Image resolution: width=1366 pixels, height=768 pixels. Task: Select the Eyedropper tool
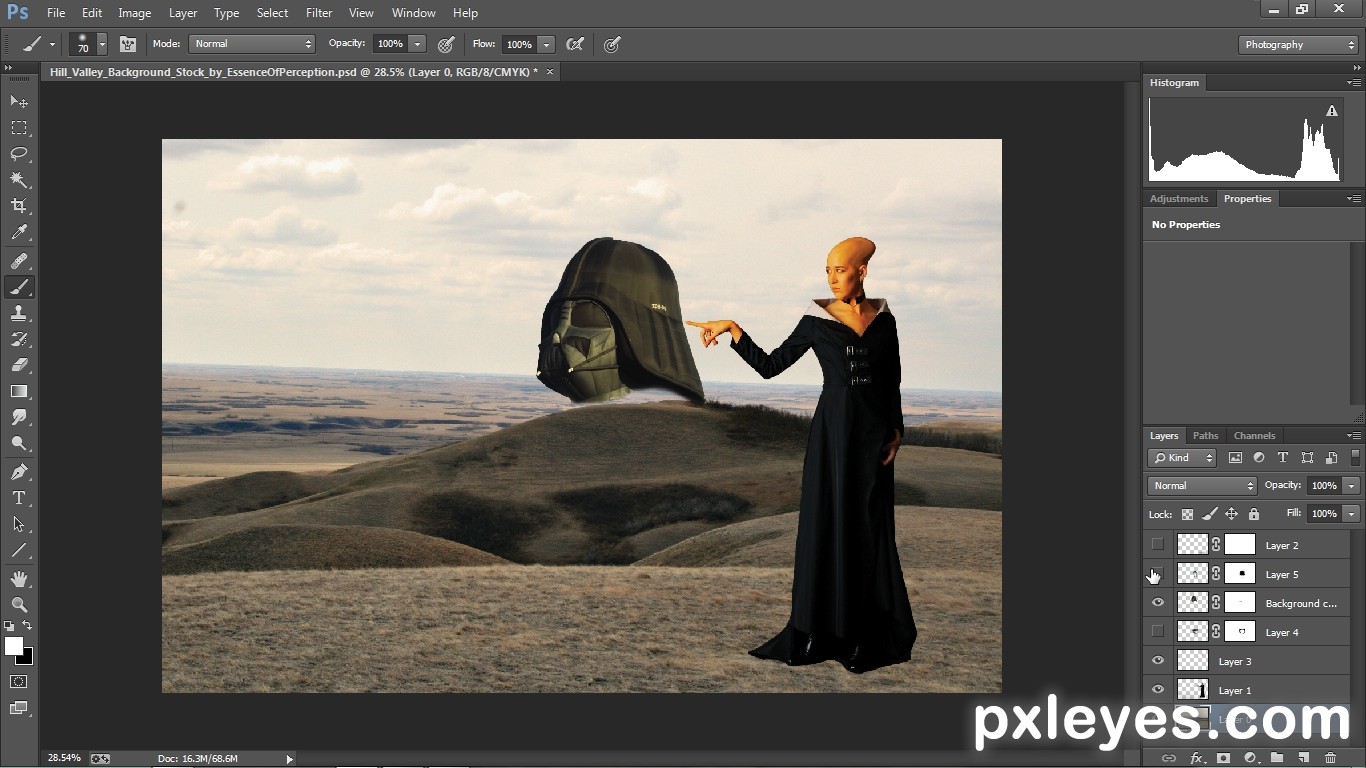pyautogui.click(x=19, y=232)
